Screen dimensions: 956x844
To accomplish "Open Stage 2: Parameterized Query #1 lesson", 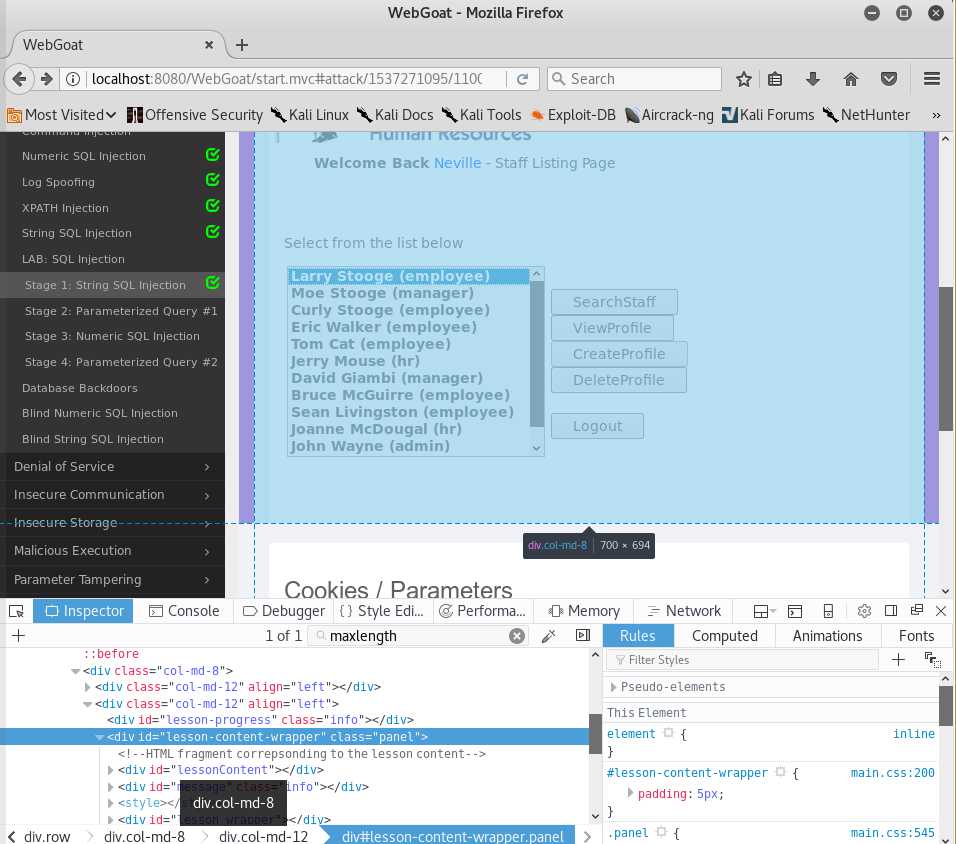I will 121,311.
